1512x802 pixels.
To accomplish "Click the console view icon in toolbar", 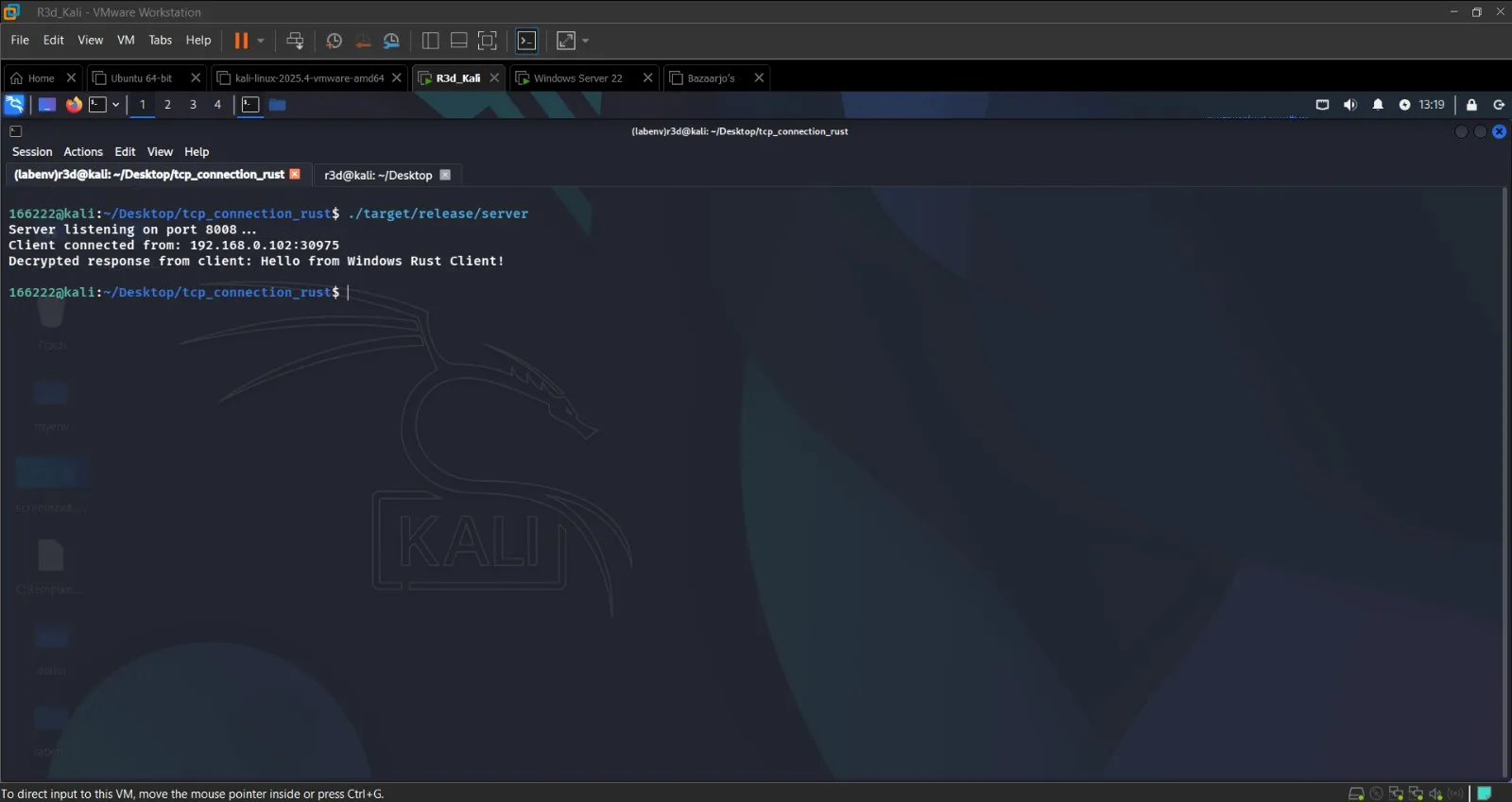I will (x=527, y=41).
